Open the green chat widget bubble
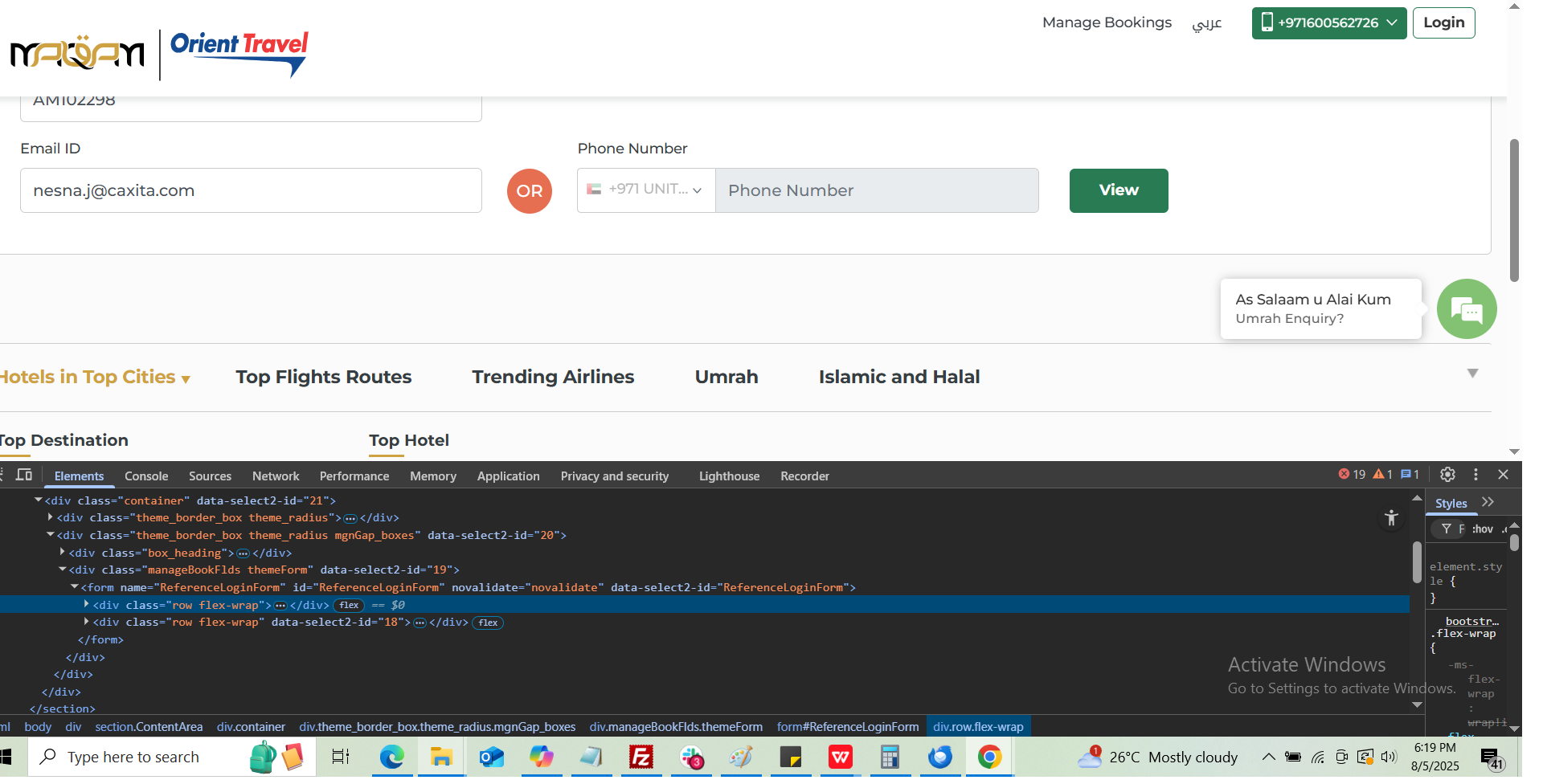 [x=1466, y=309]
